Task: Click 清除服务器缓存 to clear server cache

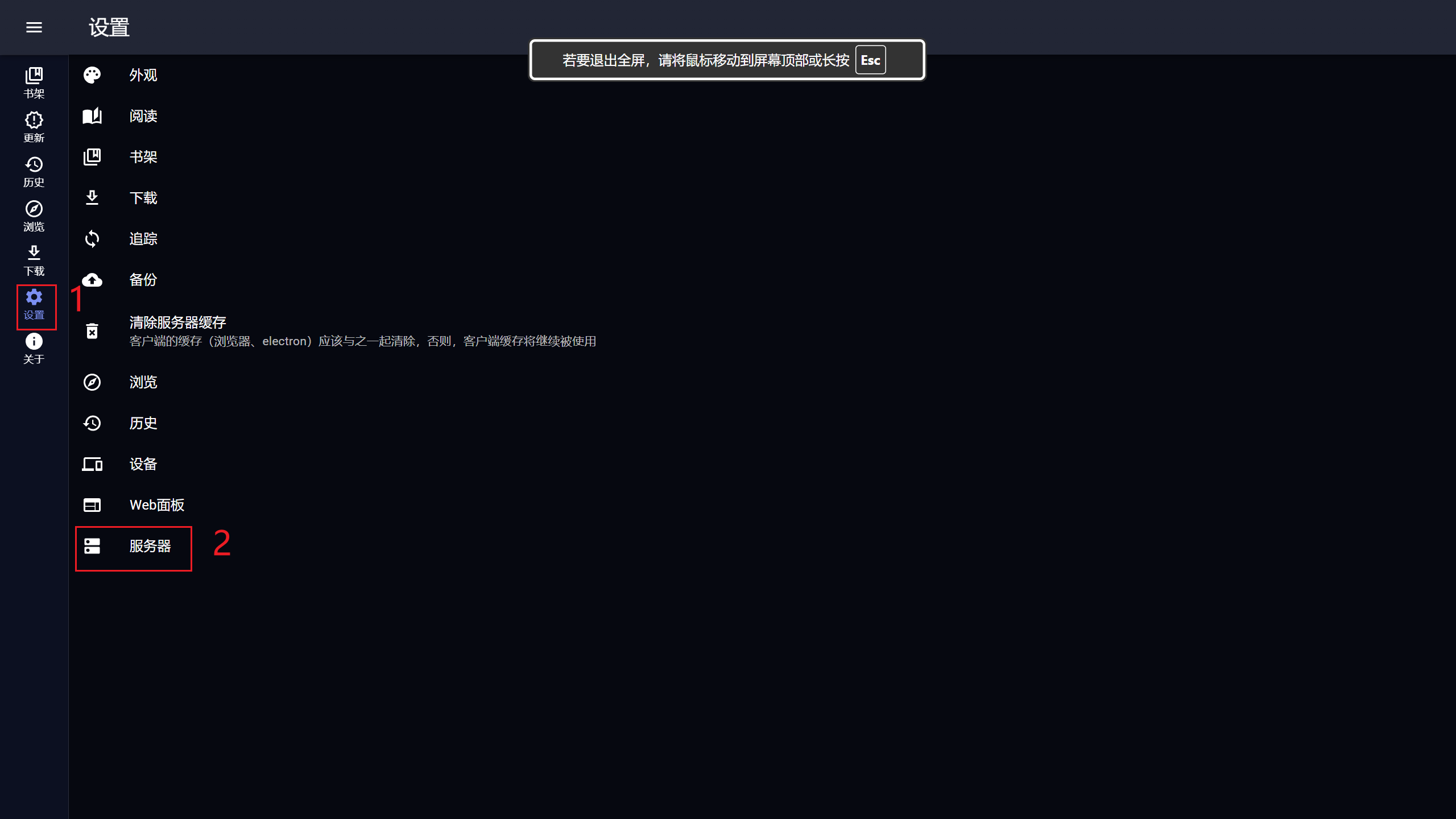Action: click(177, 323)
